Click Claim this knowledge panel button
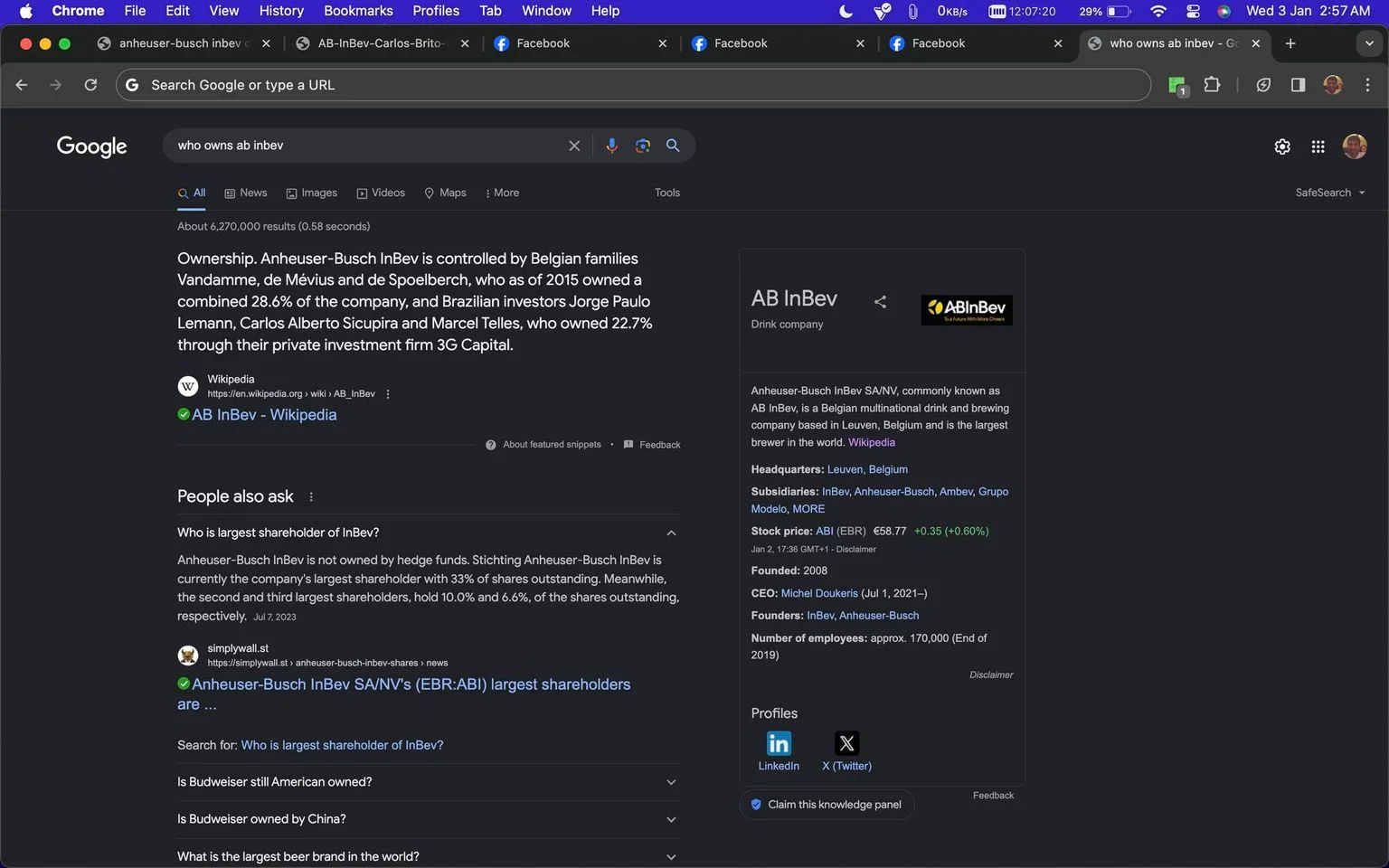The image size is (1389, 868). point(827,805)
